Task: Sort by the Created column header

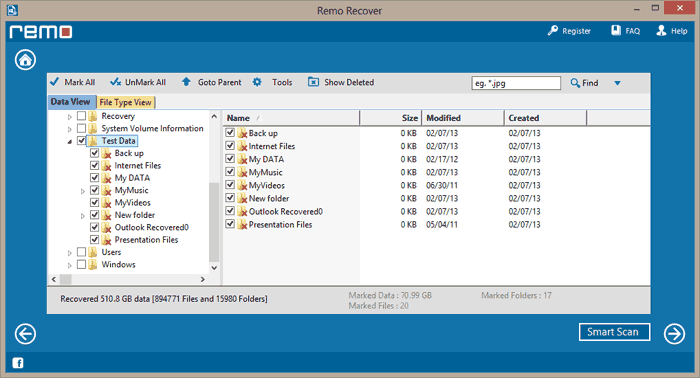Action: (546, 118)
